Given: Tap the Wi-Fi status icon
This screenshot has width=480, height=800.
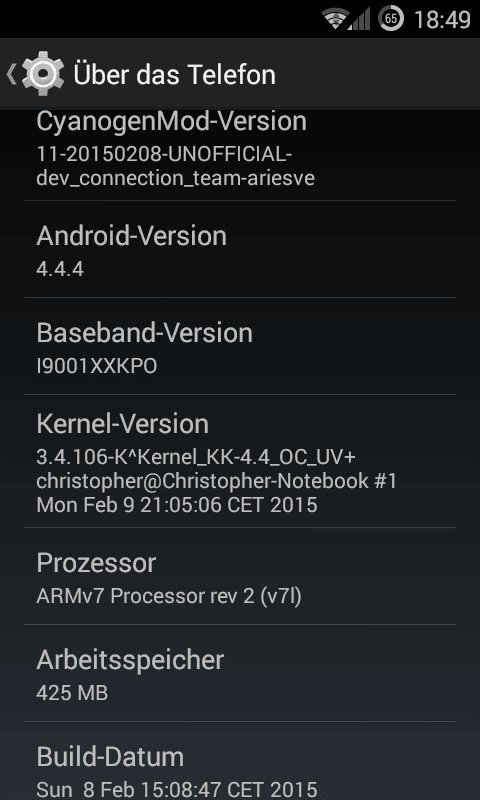Looking at the screenshot, I should pos(334,19).
